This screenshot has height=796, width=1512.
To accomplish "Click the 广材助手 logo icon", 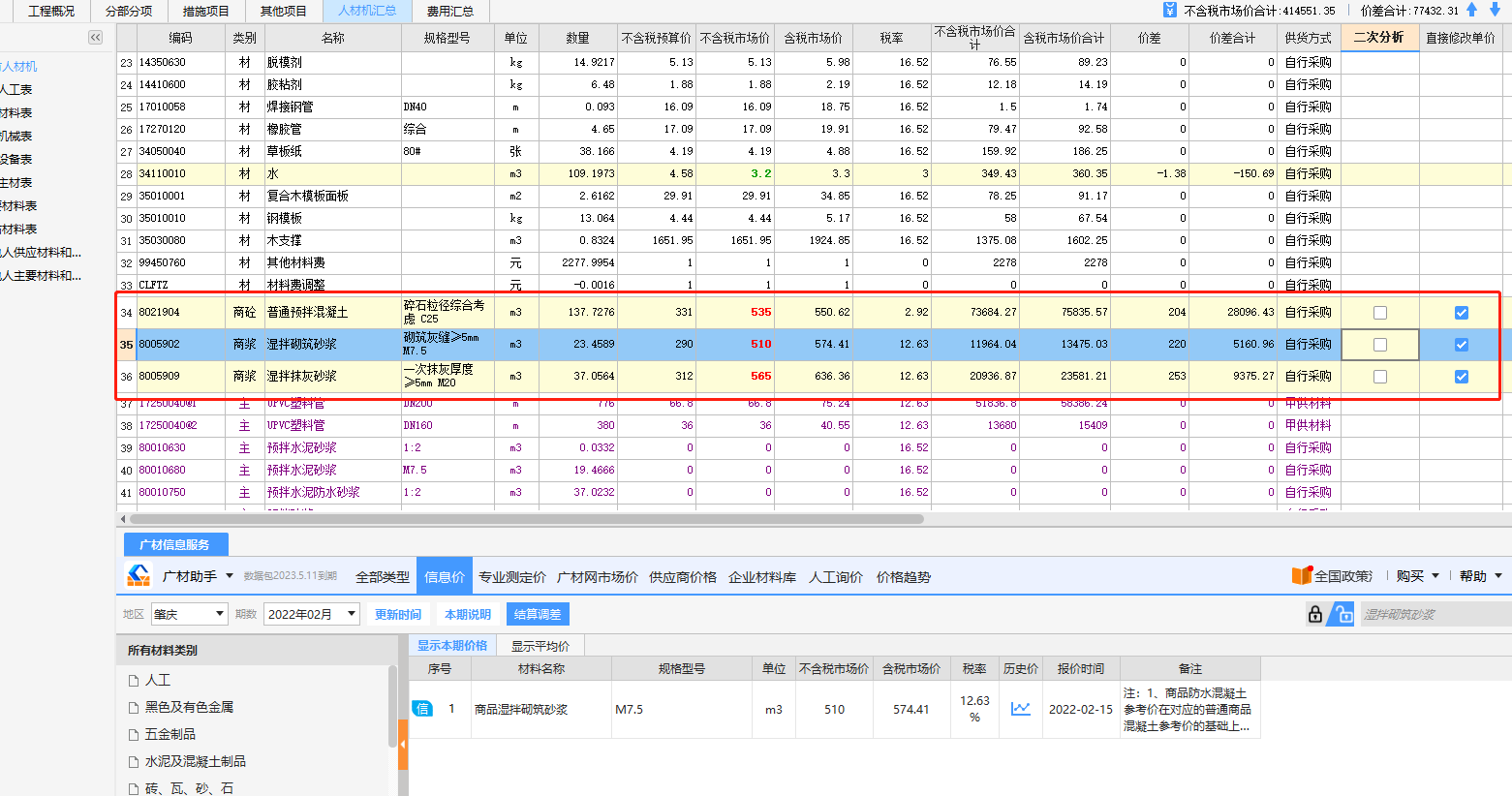I will point(139,575).
